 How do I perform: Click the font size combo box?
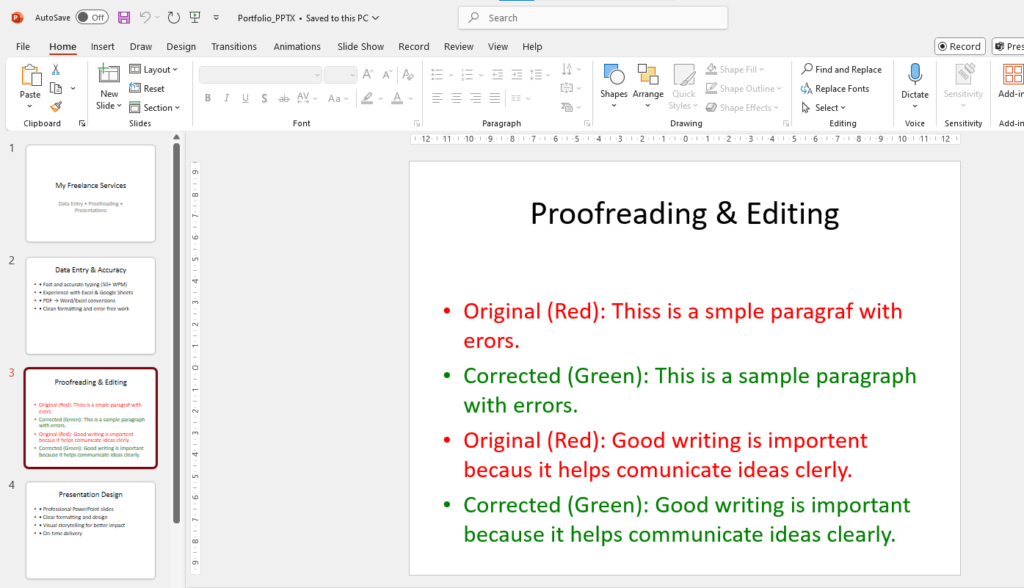(x=340, y=74)
